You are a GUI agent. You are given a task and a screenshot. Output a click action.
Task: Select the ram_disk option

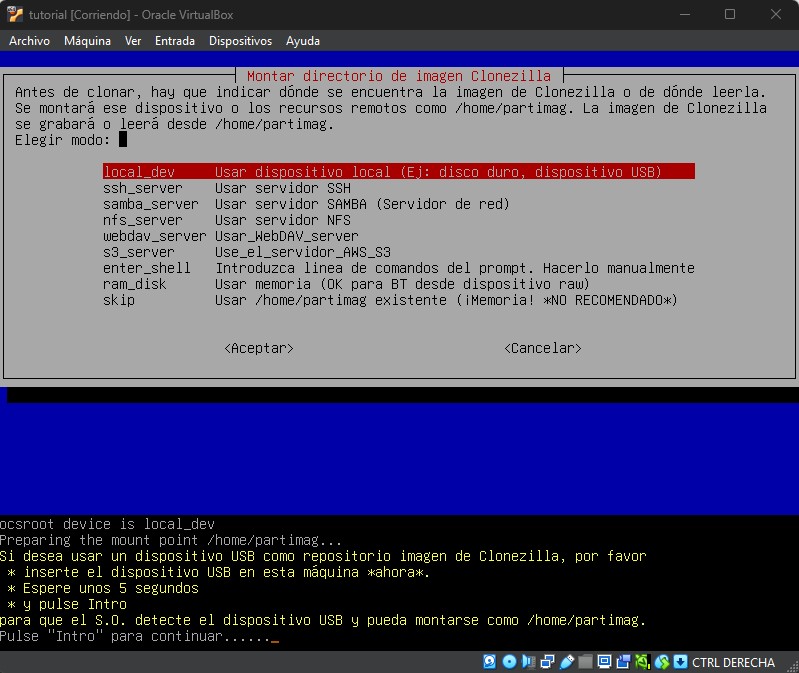pos(398,284)
